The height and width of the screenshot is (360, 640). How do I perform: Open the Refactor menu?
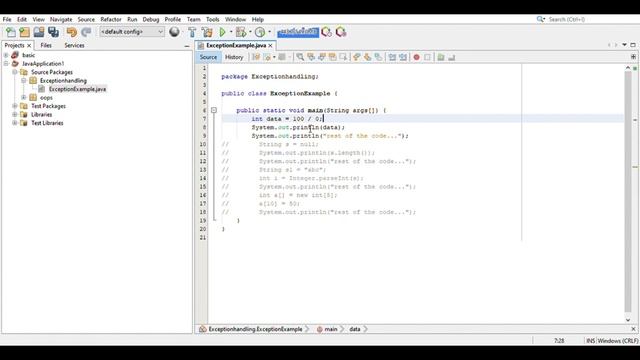[111, 19]
